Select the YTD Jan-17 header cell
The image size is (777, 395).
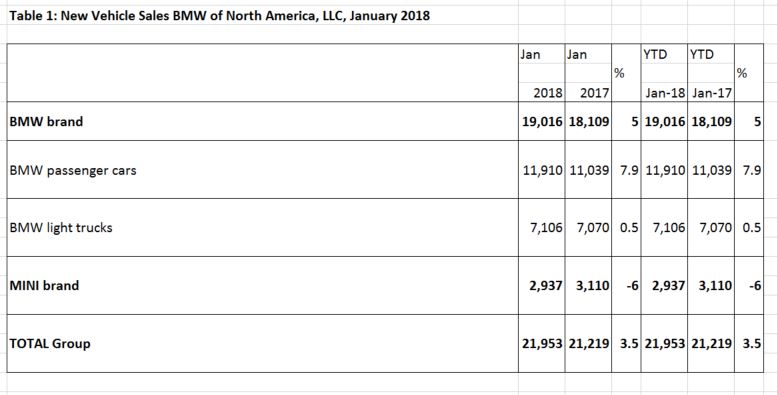tap(711, 73)
